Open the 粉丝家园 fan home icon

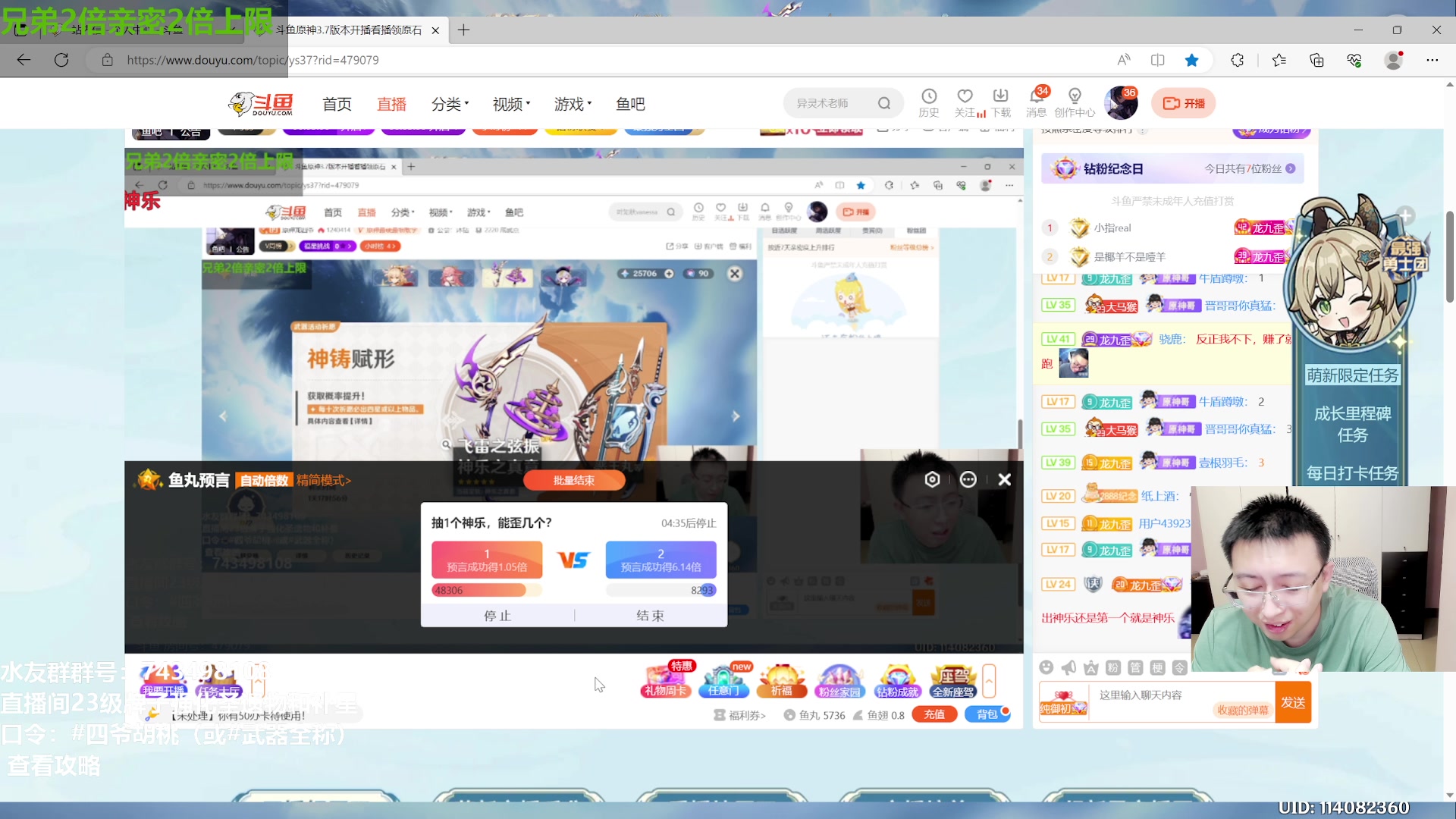pos(839,680)
